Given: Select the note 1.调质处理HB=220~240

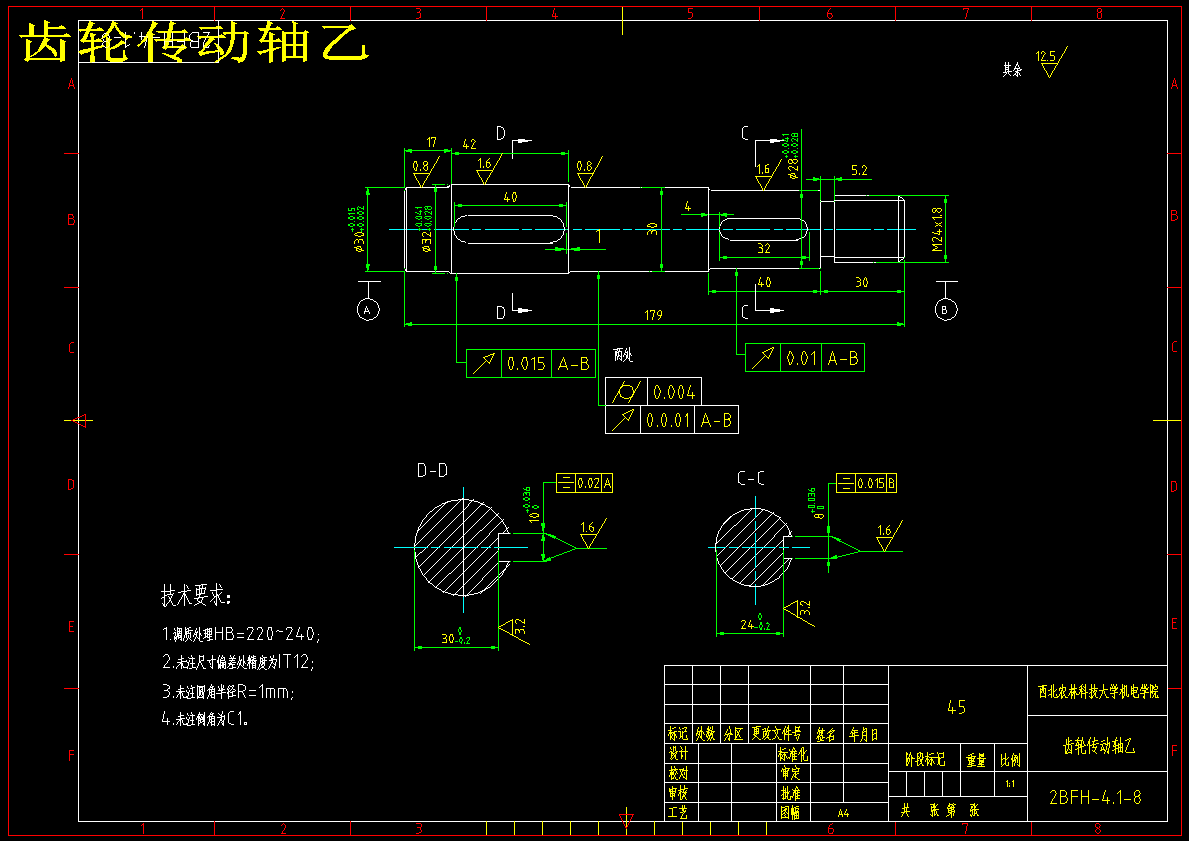Looking at the screenshot, I should 241,634.
